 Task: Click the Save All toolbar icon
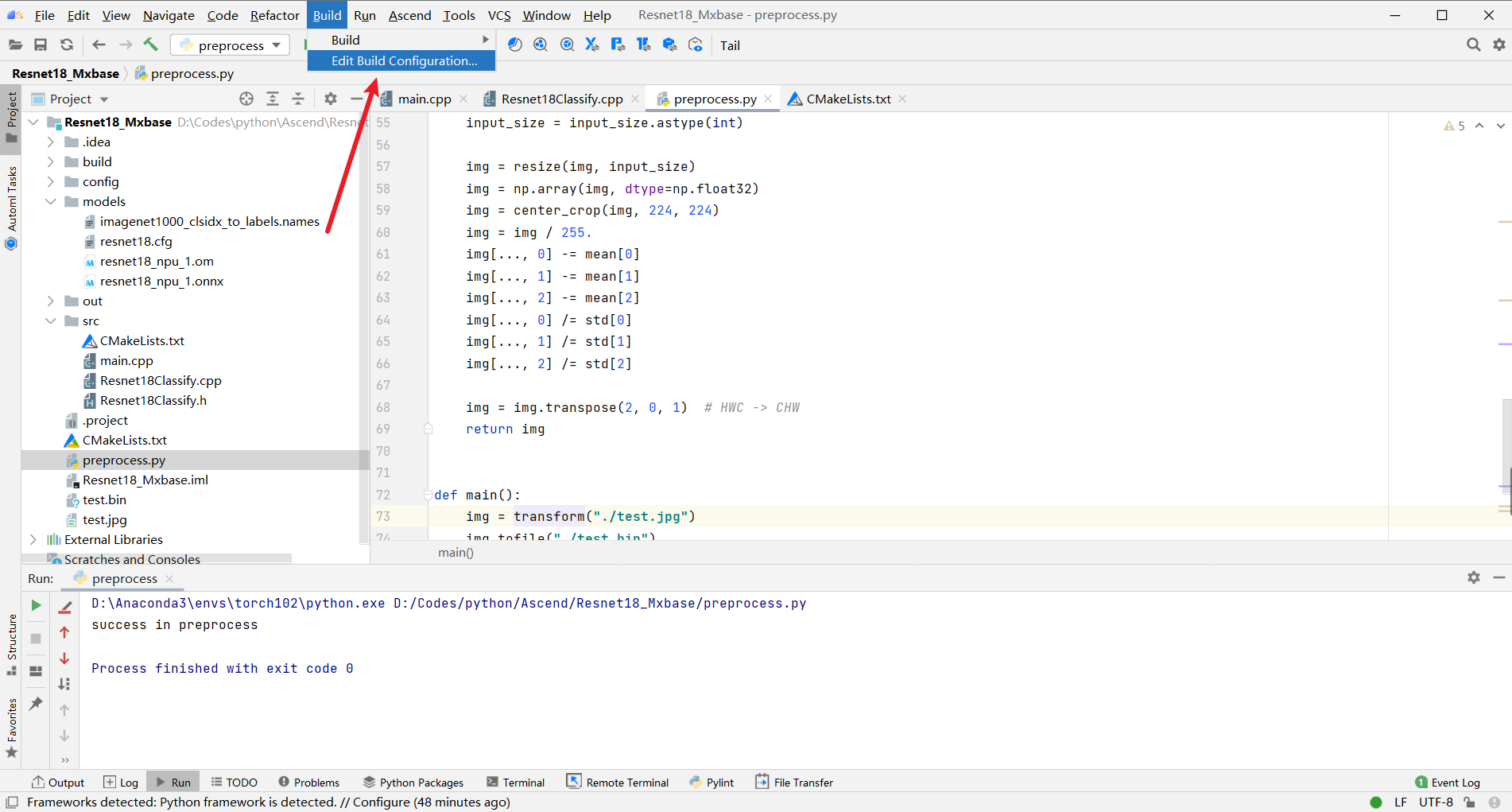41,45
